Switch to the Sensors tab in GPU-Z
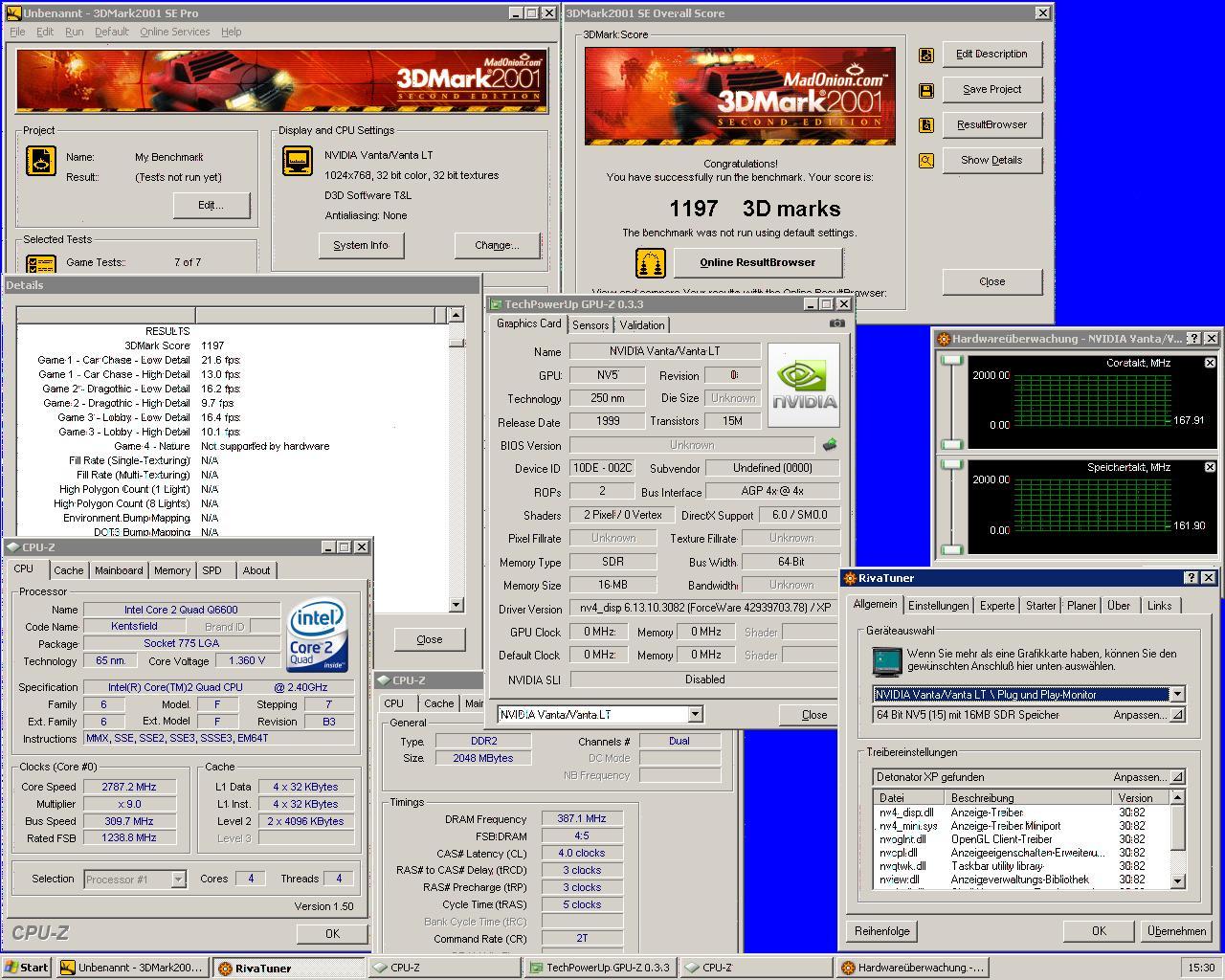Image resolution: width=1225 pixels, height=980 pixels. click(x=590, y=325)
